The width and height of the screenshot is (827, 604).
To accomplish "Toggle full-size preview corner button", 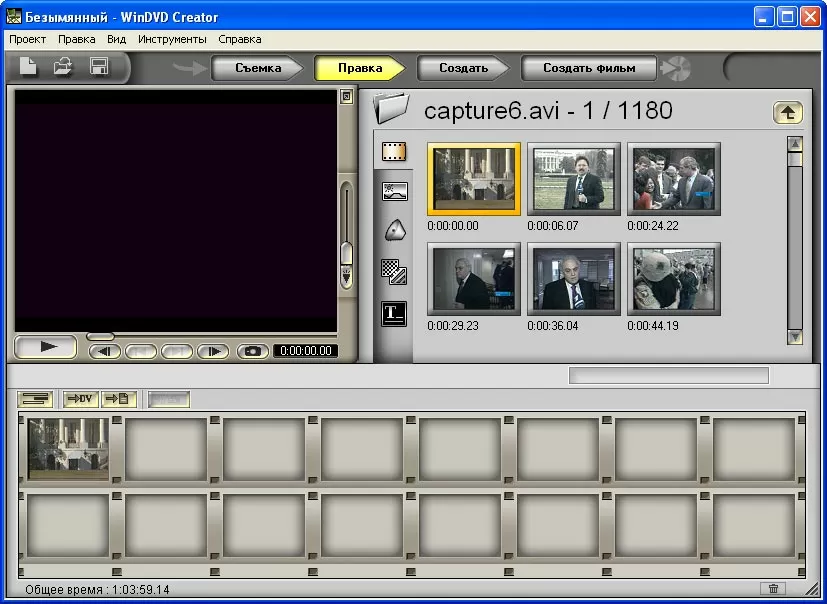I will (346, 97).
